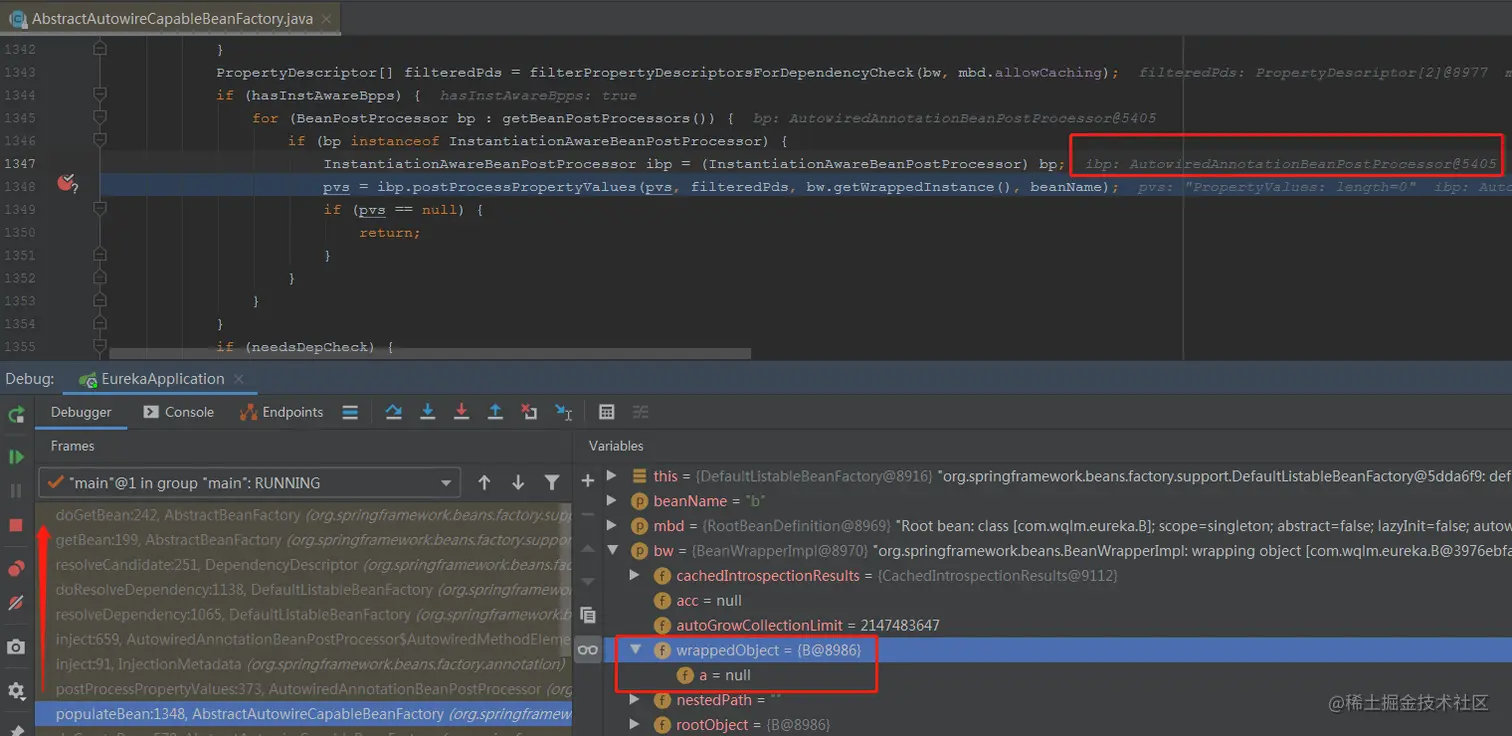Click the Drop Frame icon

(529, 412)
